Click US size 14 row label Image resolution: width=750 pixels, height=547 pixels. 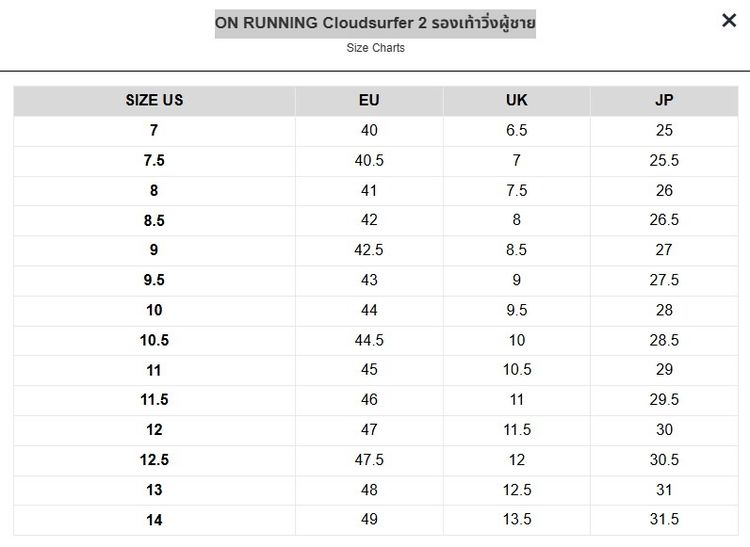154,520
